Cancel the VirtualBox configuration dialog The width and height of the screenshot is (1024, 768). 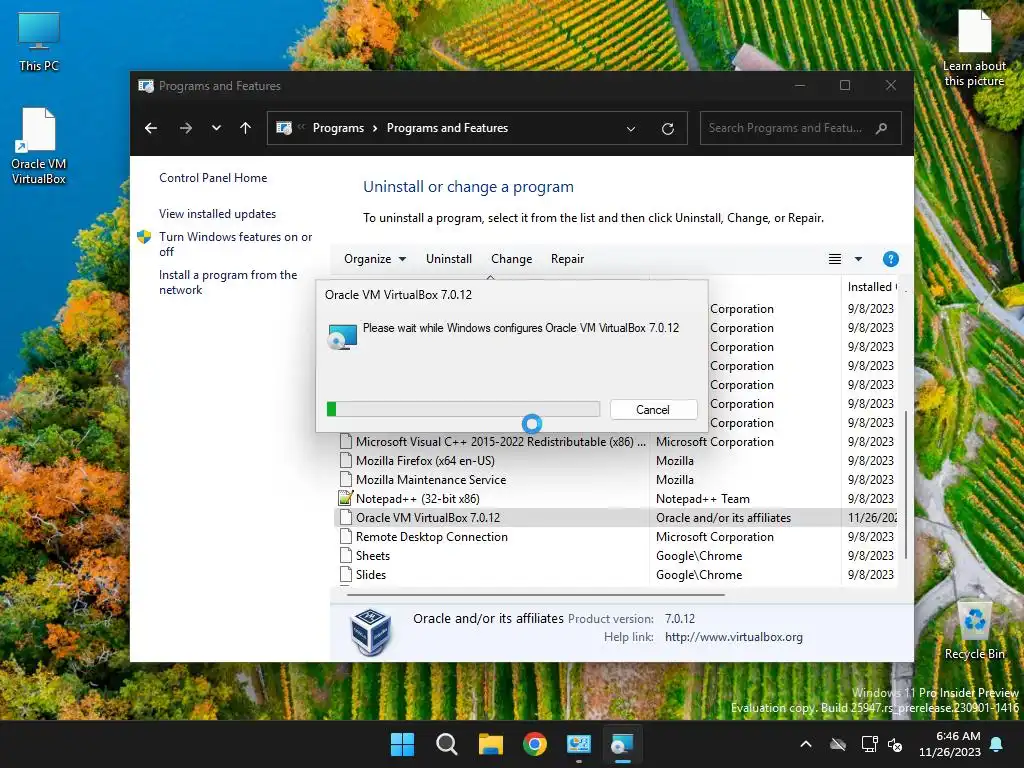[653, 409]
